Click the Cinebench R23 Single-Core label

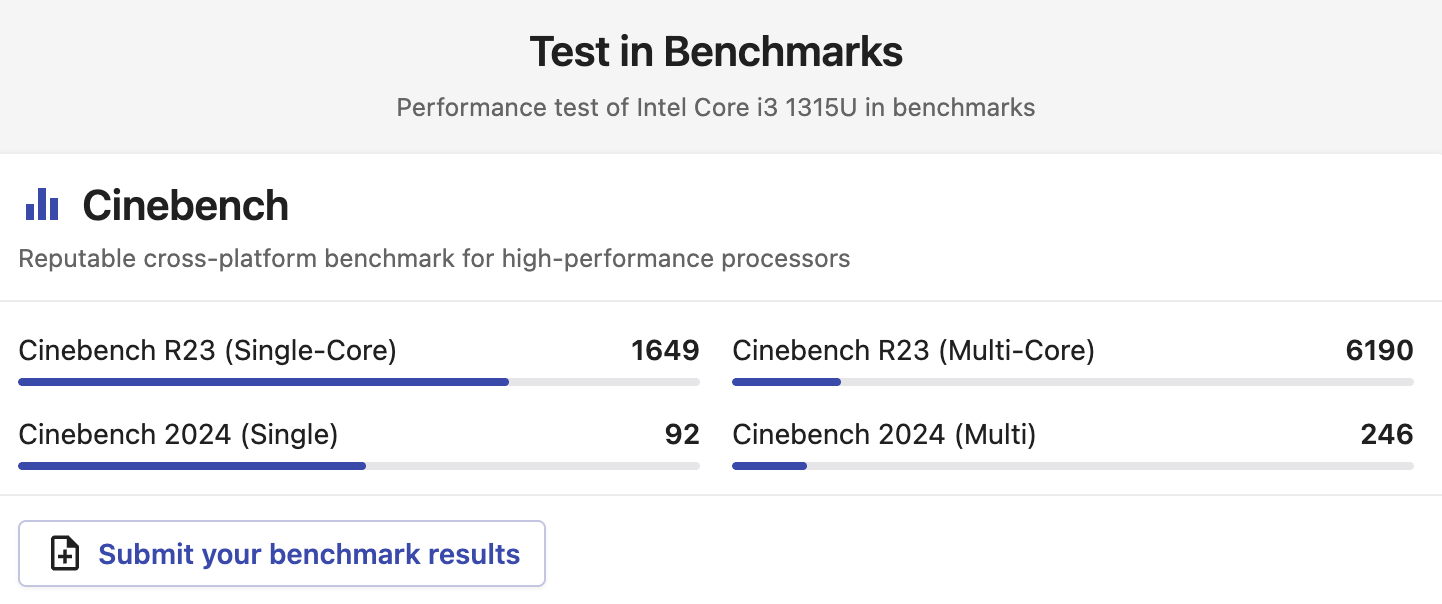tap(207, 351)
